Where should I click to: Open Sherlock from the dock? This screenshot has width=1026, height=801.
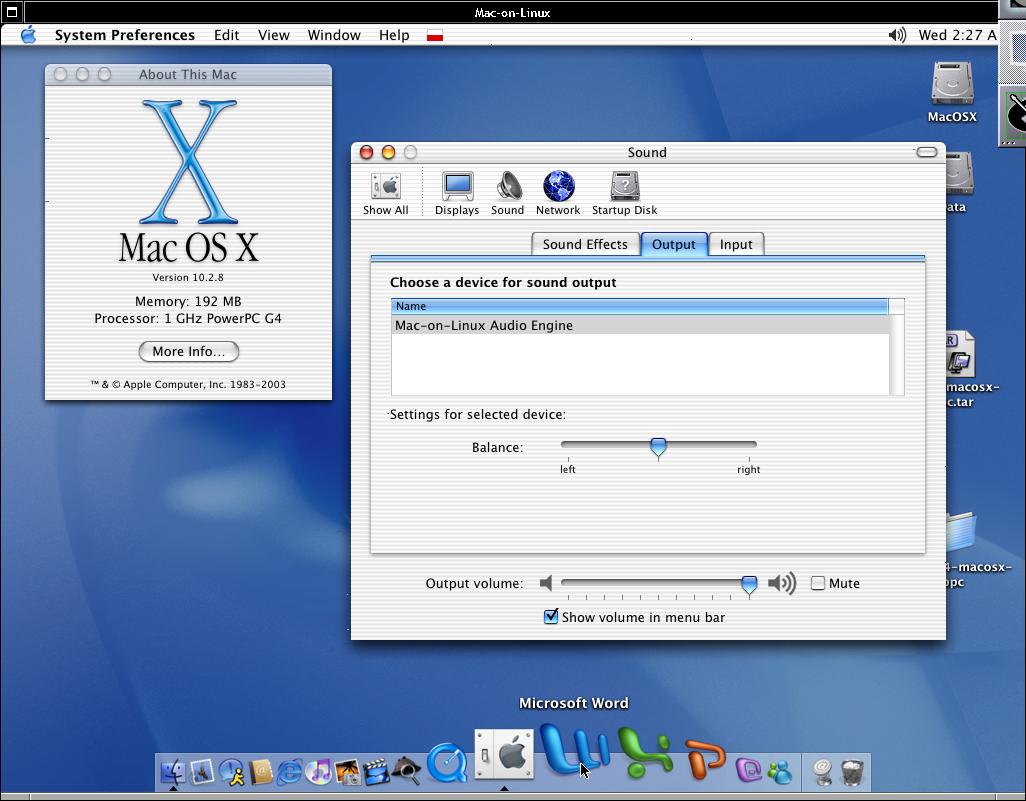pos(406,771)
